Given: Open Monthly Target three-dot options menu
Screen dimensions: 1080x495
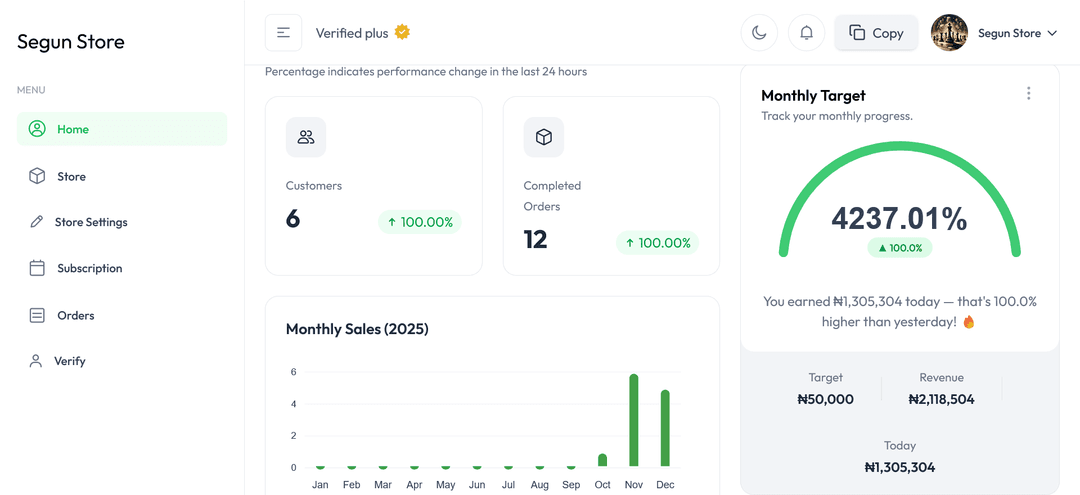Looking at the screenshot, I should tap(1028, 93).
